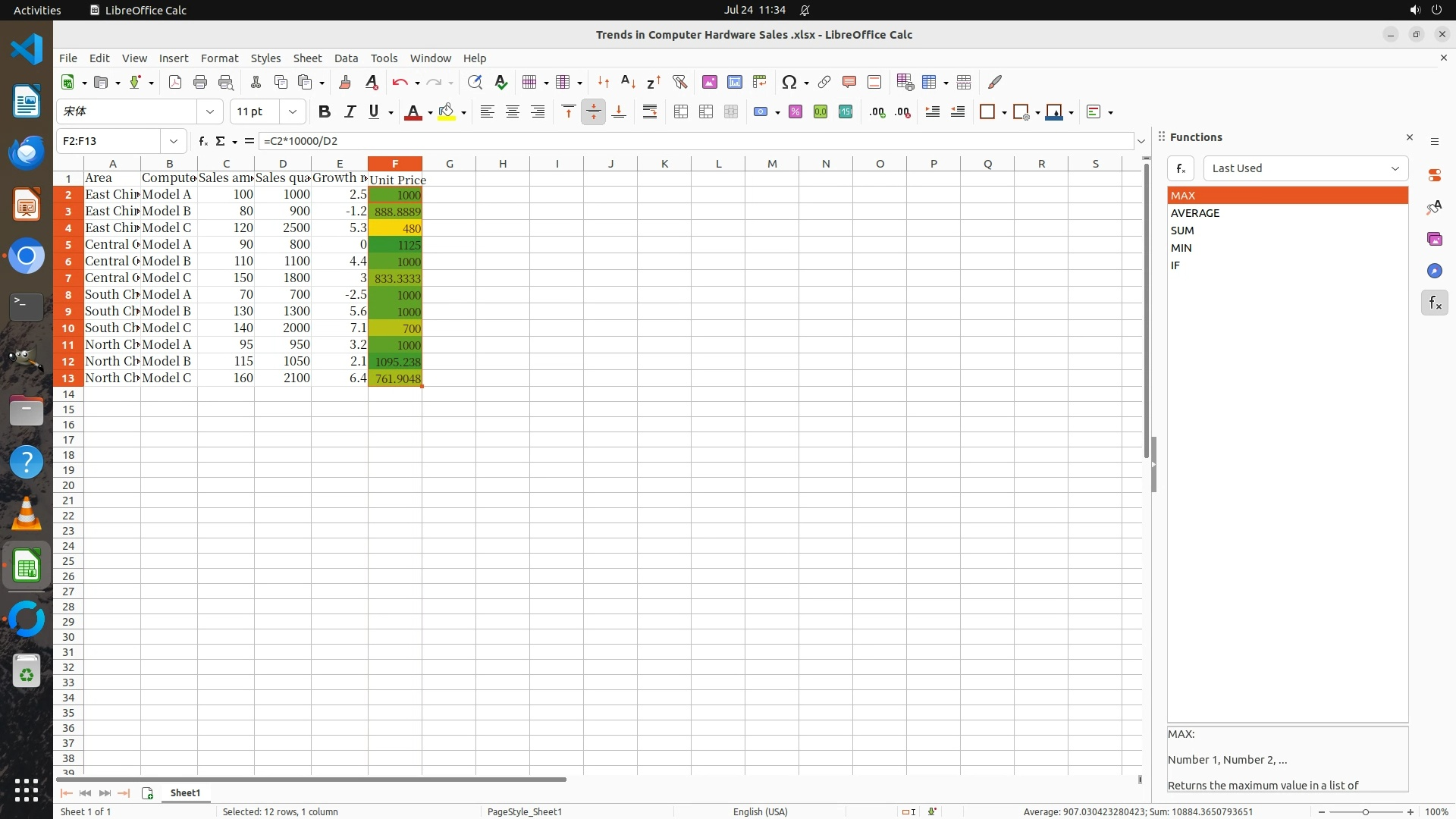Image resolution: width=1456 pixels, height=819 pixels.
Task: Click the AutoFilter icon
Action: click(x=679, y=82)
